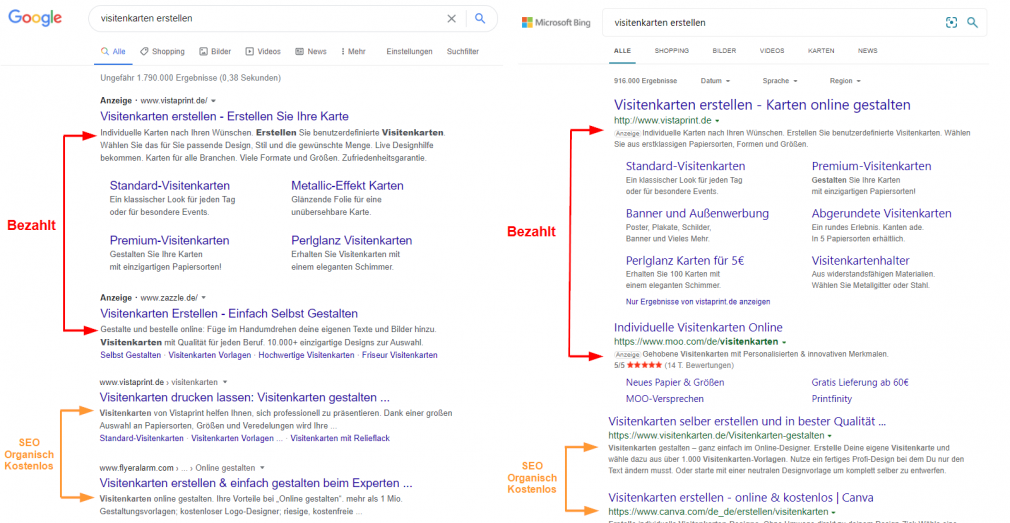Open 'Metallic-Effekt Karten' sitelink

[x=347, y=185]
